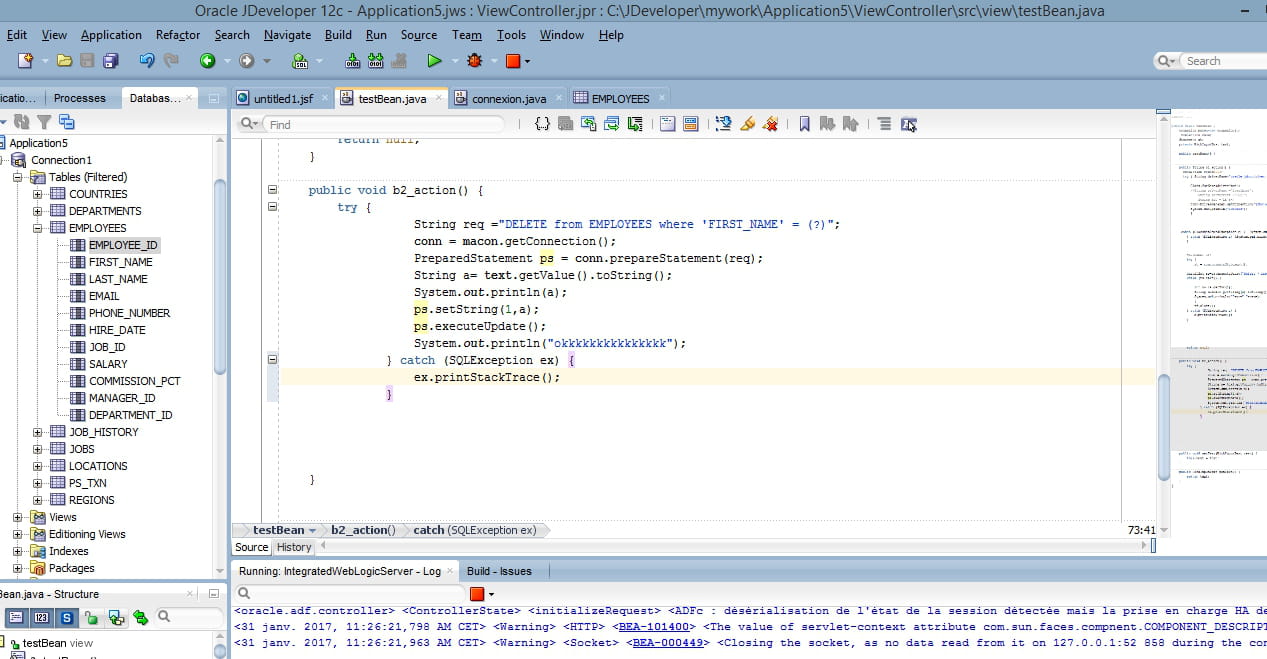
Task: Close the testBean.java tab
Action: 436,98
